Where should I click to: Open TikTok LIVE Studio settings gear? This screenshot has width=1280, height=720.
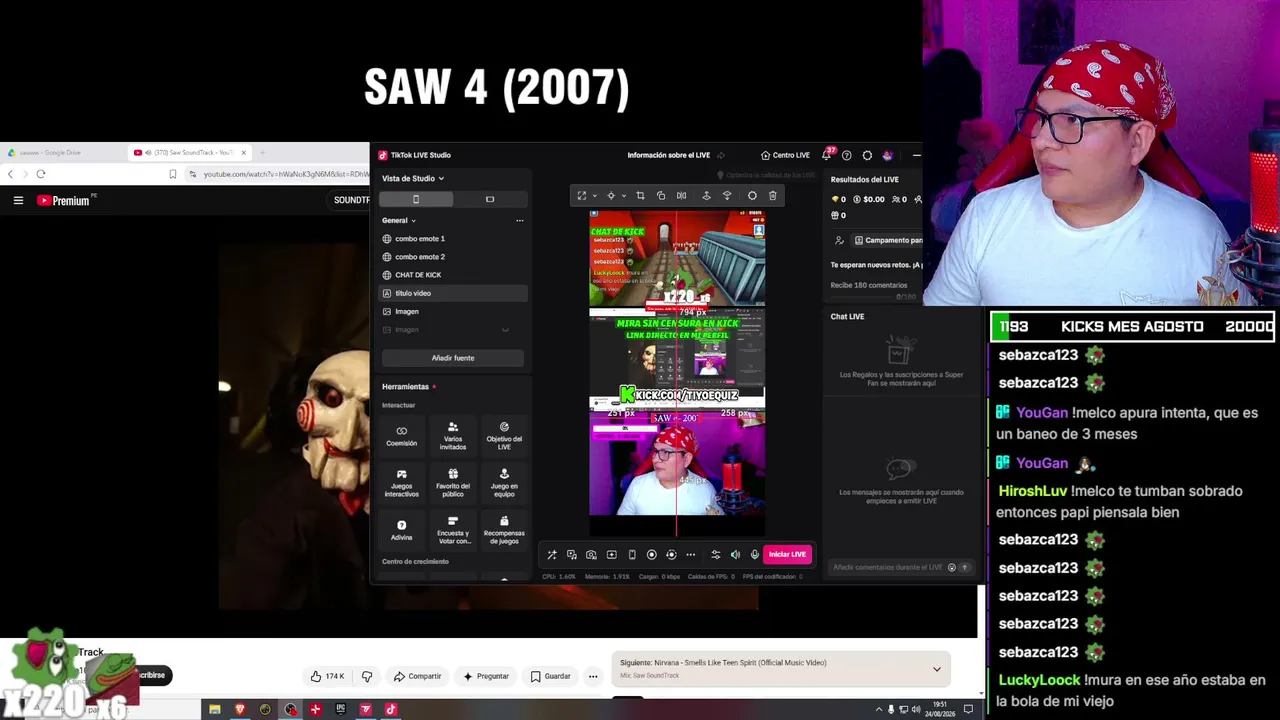pos(867,155)
